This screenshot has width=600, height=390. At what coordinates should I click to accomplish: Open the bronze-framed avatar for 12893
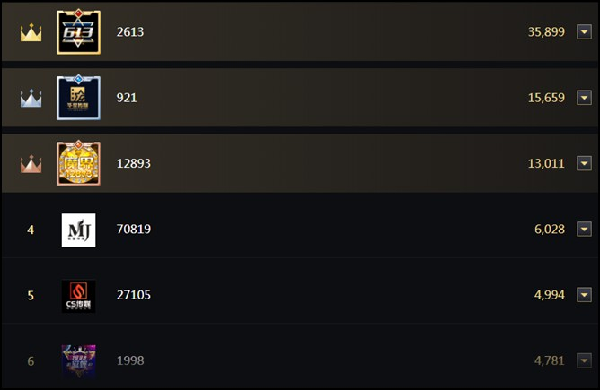(x=79, y=163)
